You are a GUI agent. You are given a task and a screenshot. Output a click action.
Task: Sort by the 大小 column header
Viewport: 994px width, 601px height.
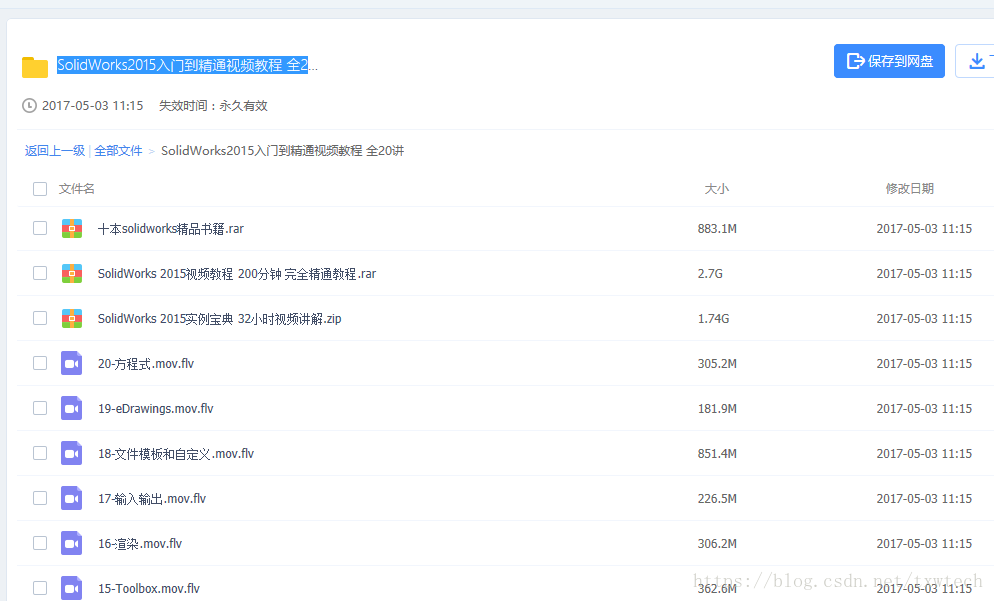click(x=717, y=189)
